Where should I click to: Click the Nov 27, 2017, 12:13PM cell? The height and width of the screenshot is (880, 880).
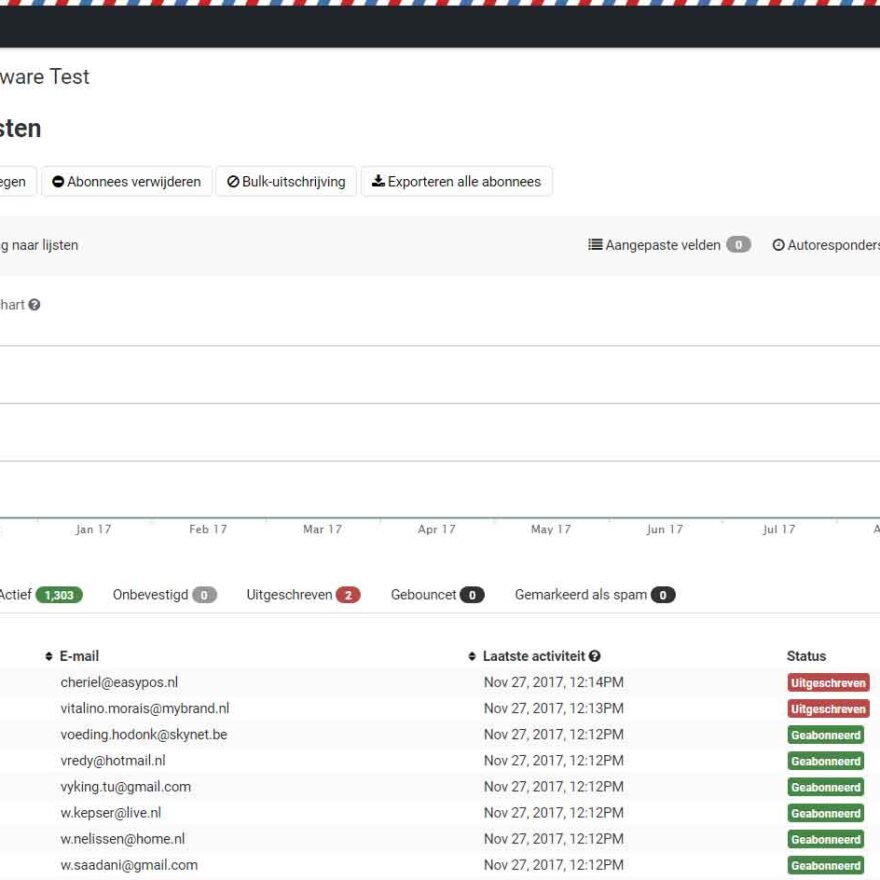553,708
